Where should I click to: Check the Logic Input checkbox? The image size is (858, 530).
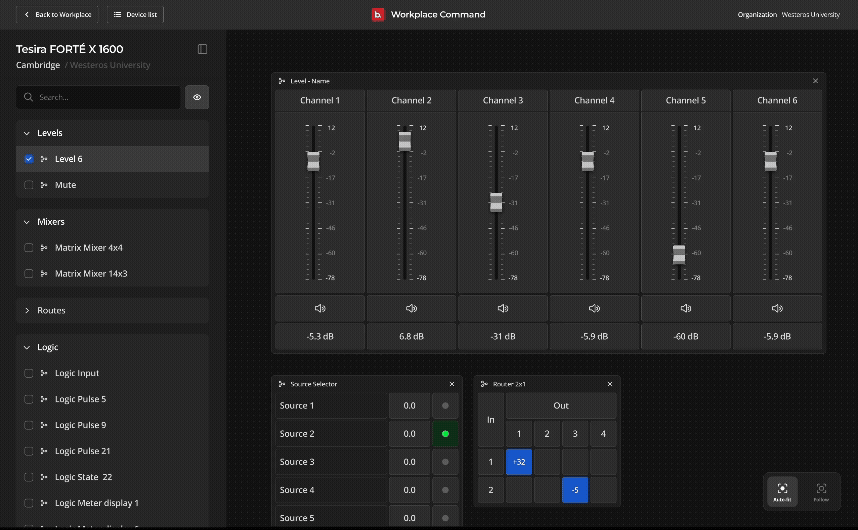click(29, 373)
